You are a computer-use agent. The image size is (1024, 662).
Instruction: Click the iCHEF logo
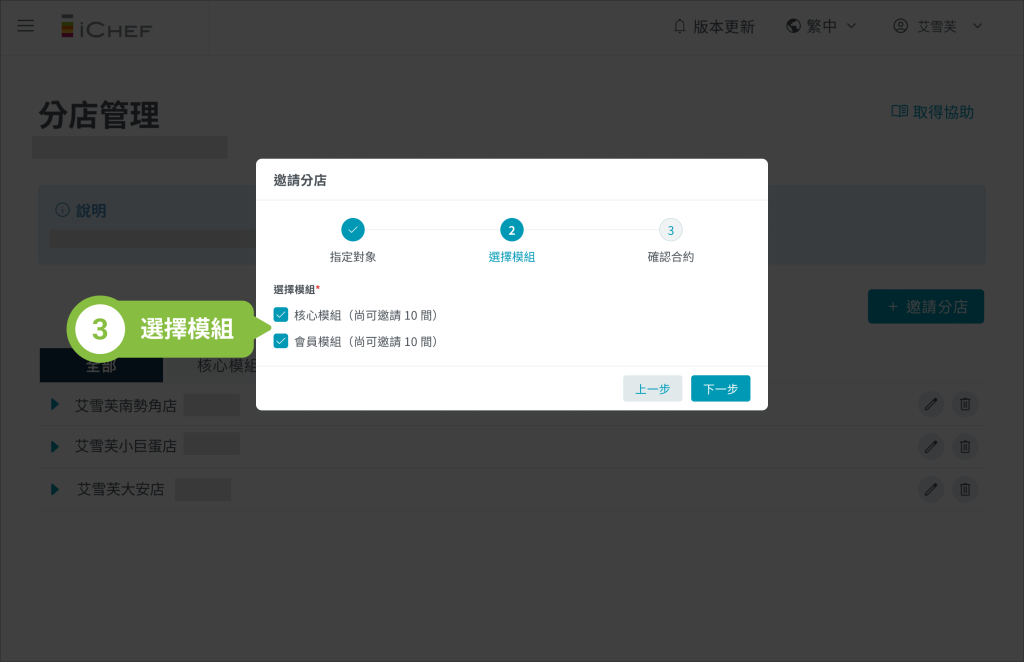tap(106, 27)
